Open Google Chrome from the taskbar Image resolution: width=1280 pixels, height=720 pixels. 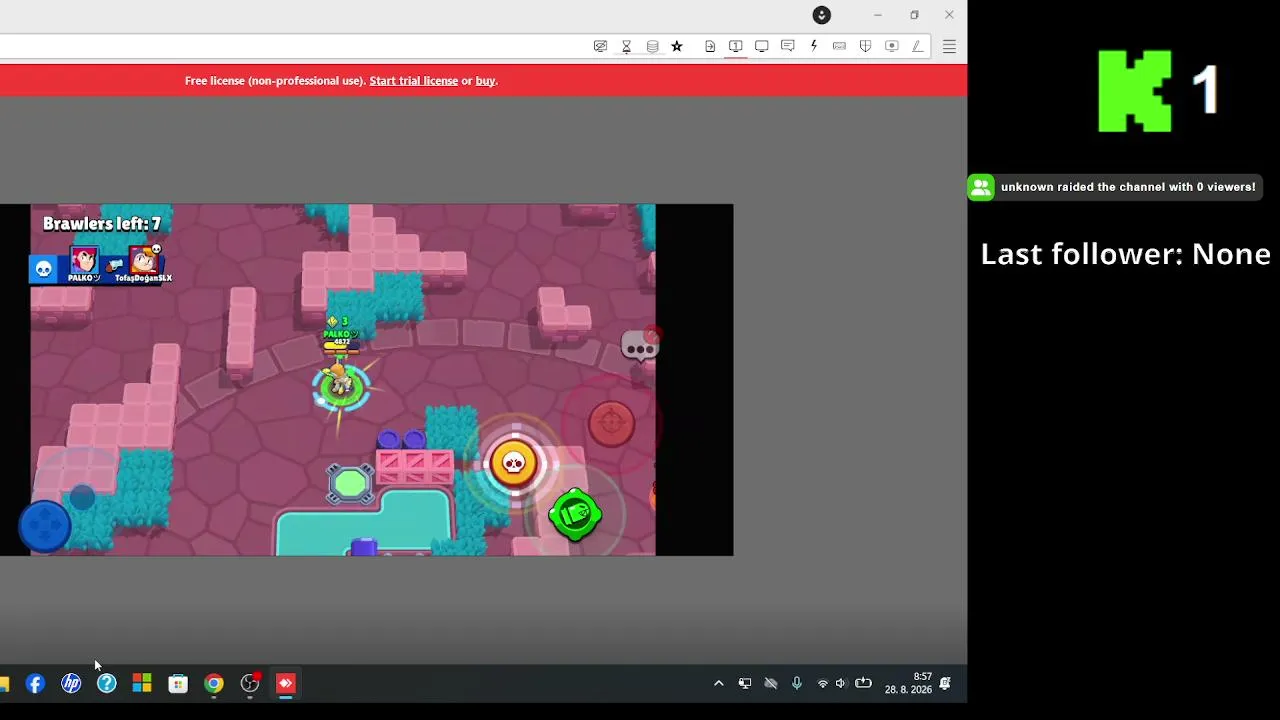[214, 684]
